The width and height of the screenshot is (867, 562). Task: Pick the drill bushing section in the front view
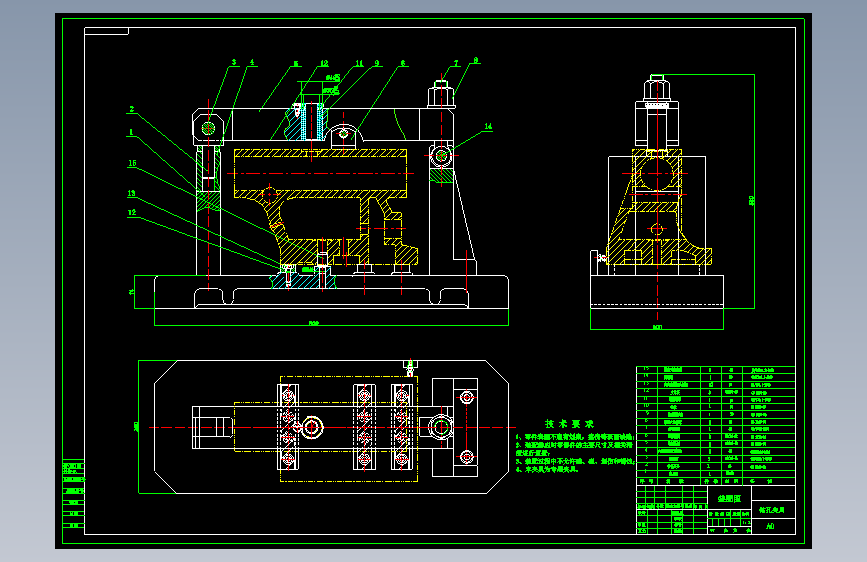311,122
